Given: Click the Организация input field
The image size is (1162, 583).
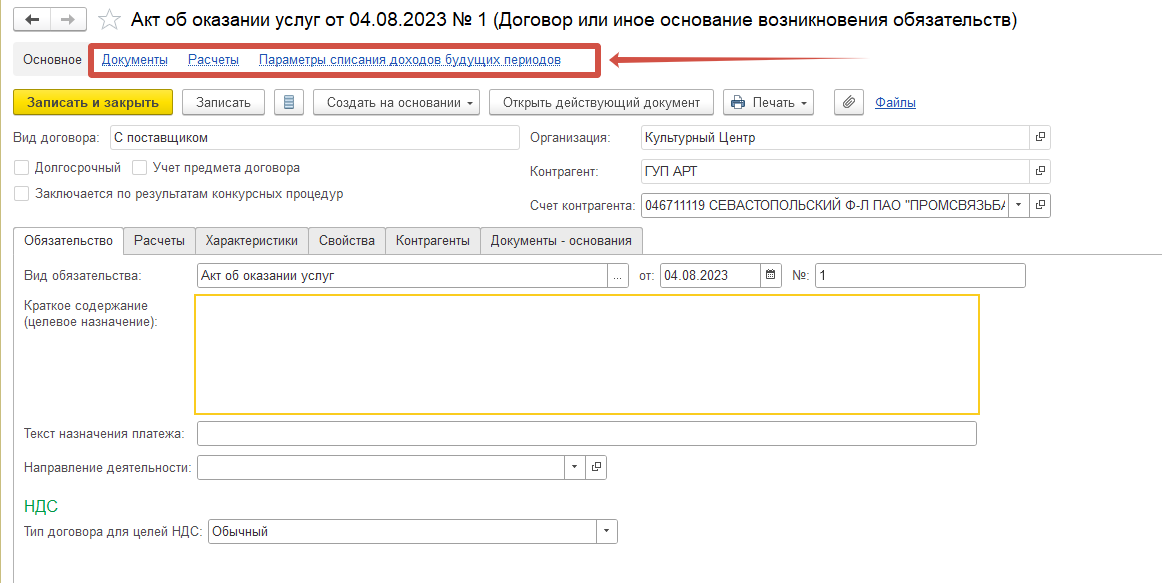Looking at the screenshot, I should pyautogui.click(x=835, y=138).
